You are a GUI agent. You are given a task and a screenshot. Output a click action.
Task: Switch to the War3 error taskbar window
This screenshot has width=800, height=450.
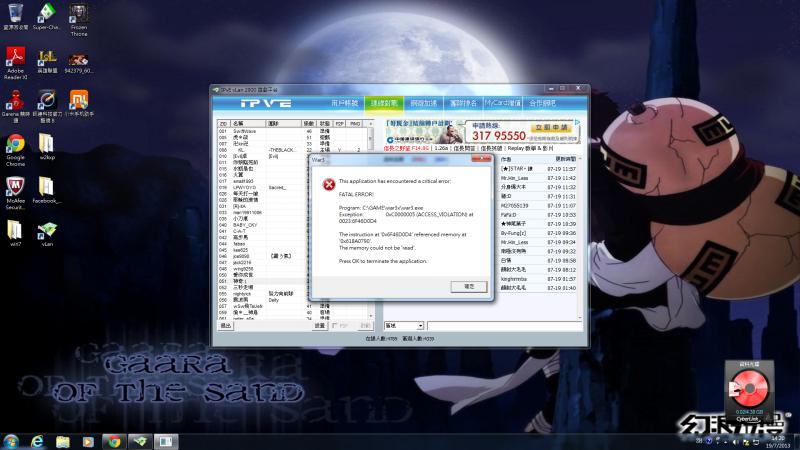click(x=166, y=441)
